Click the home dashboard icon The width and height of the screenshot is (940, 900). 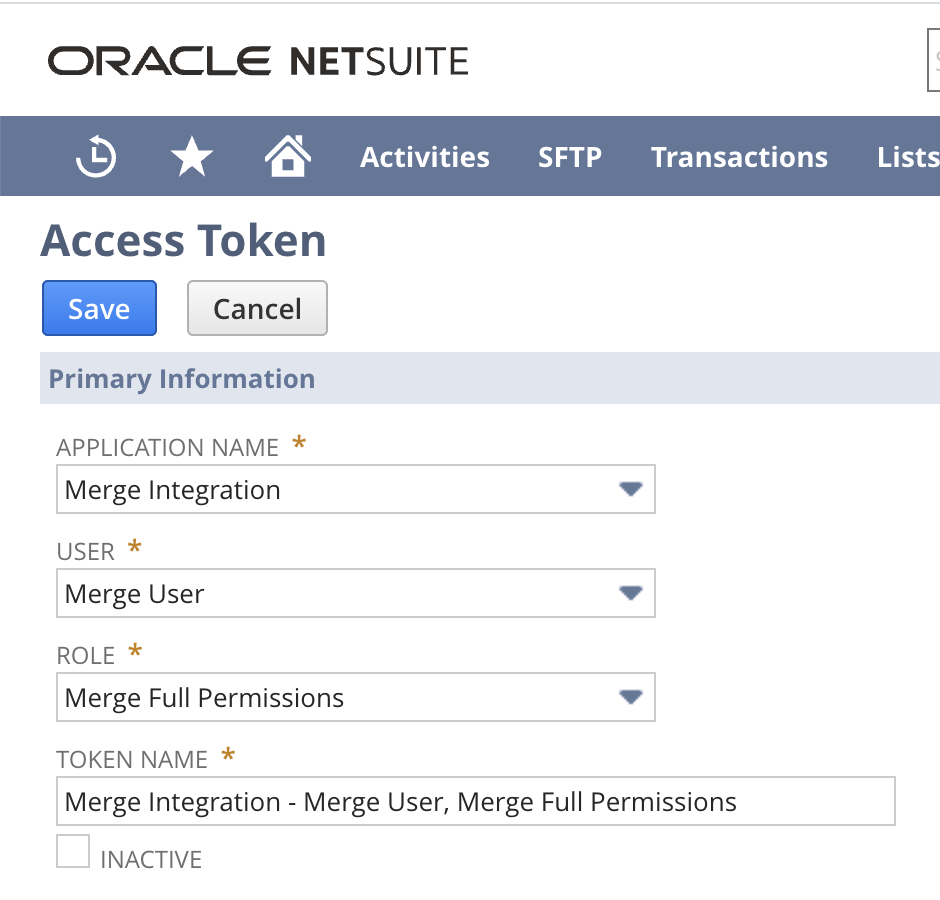[x=288, y=156]
